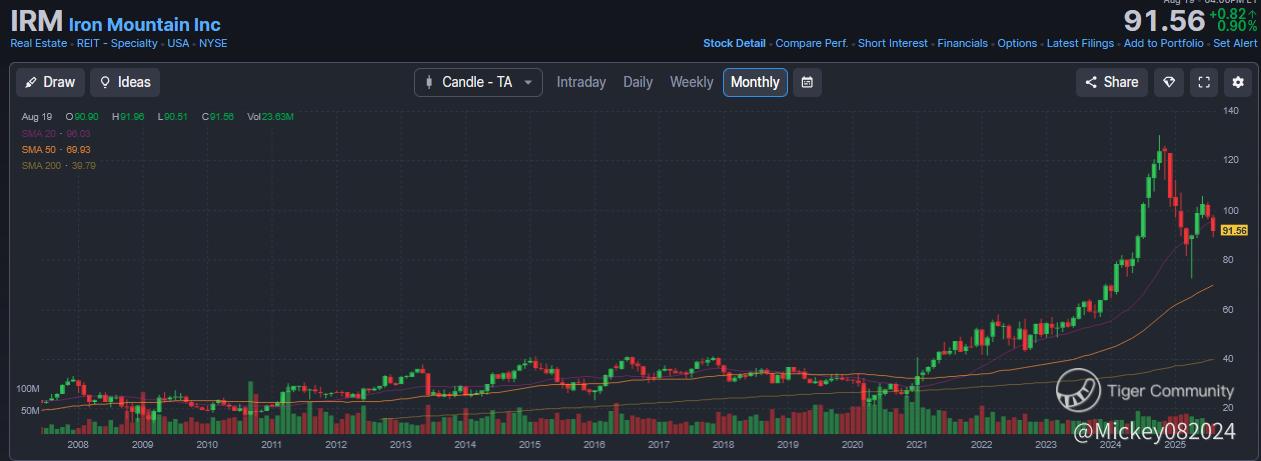Click the diamond premium icon
This screenshot has width=1261, height=461.
(x=1168, y=82)
